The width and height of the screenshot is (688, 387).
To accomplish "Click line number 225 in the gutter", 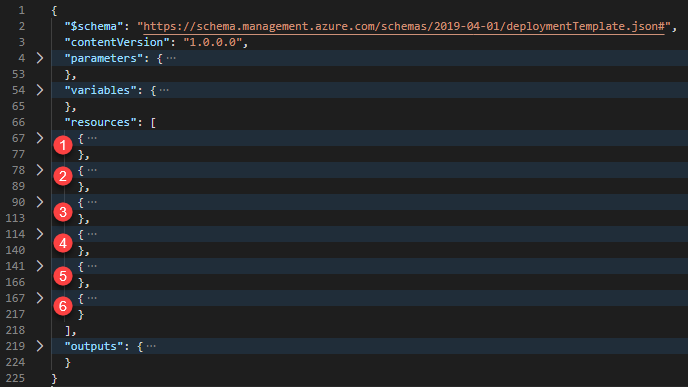I will (15, 378).
